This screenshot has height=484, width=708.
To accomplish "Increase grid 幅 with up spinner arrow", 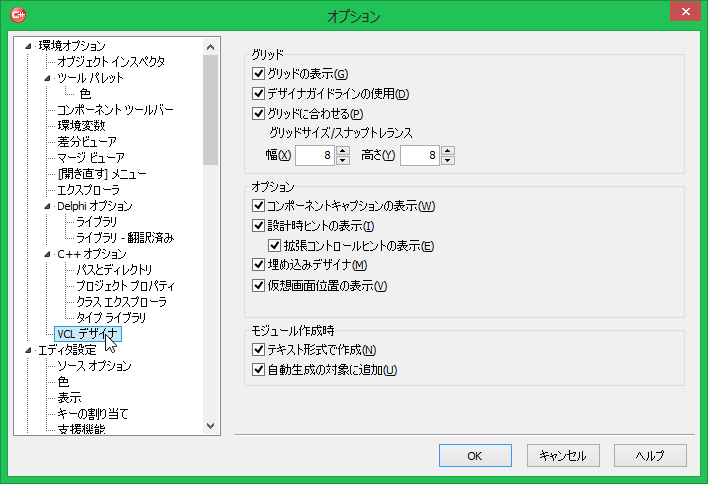I will coord(343,150).
